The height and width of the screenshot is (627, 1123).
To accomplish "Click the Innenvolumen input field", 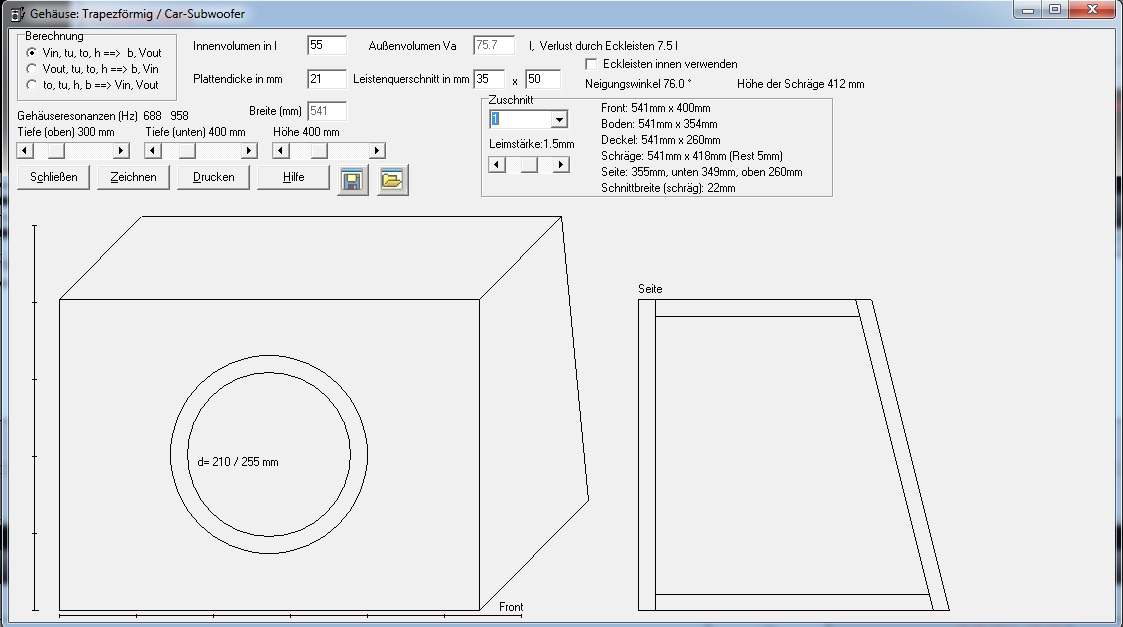I will click(x=327, y=45).
